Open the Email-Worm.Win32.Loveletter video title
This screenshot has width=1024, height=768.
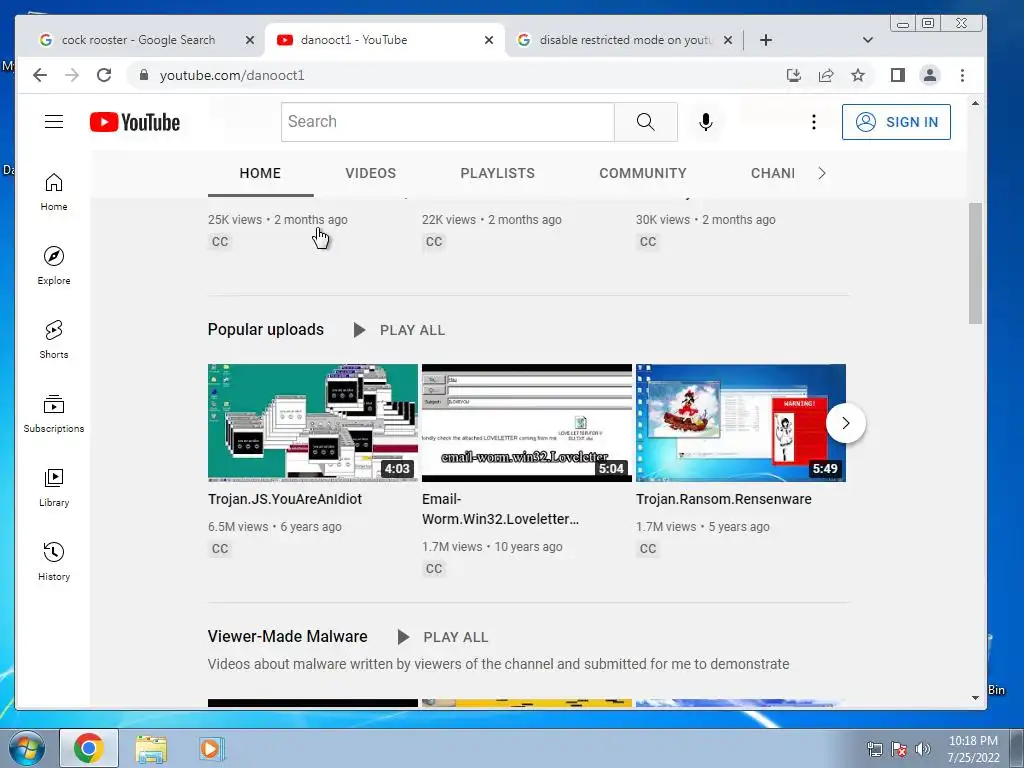pos(500,509)
